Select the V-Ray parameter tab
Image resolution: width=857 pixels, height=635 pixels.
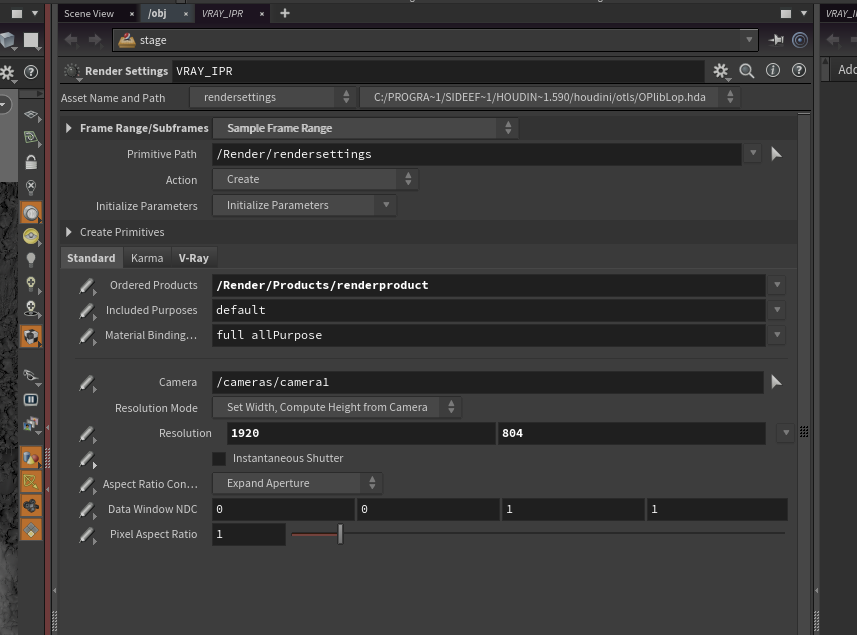click(x=193, y=258)
